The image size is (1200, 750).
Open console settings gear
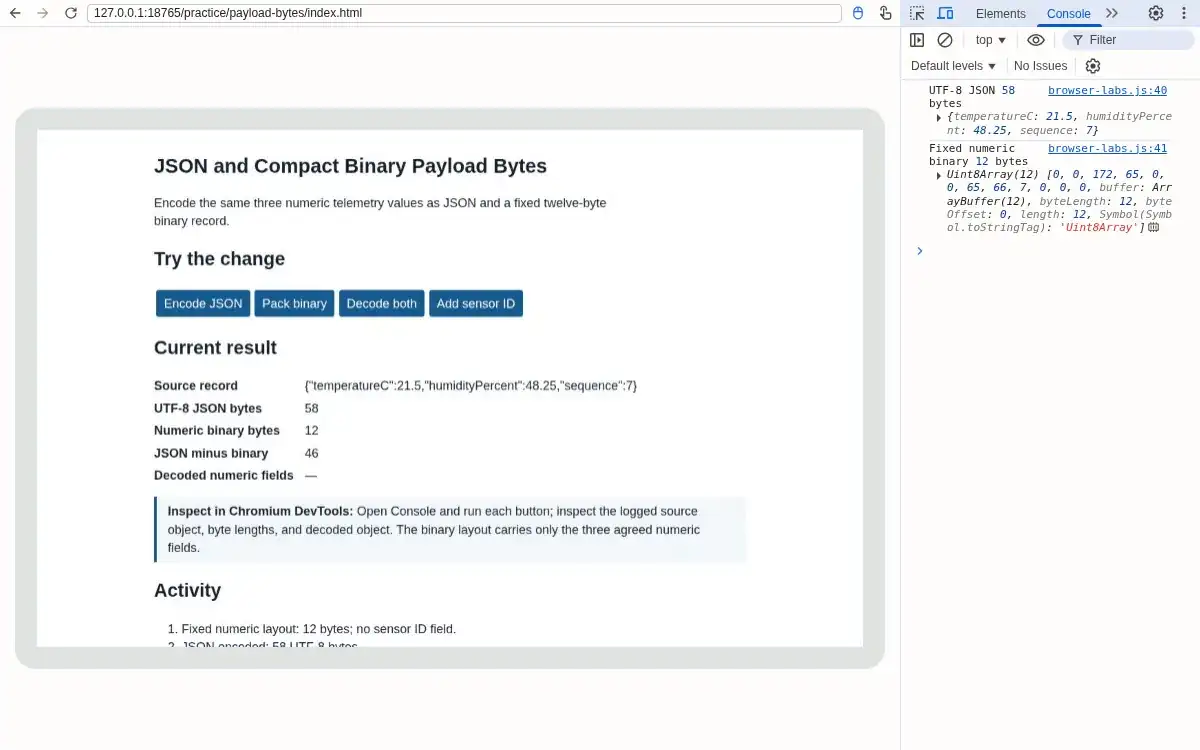[x=1093, y=66]
